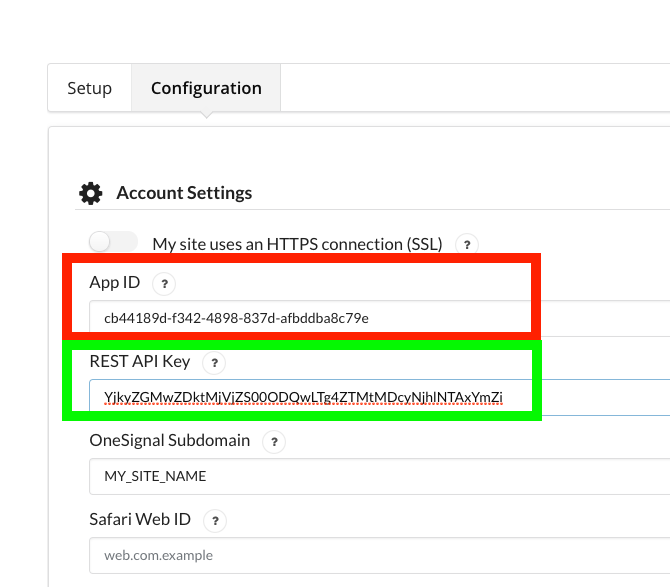Open the OneSignal Subdomain help tooltip
670x587 pixels.
click(x=274, y=441)
